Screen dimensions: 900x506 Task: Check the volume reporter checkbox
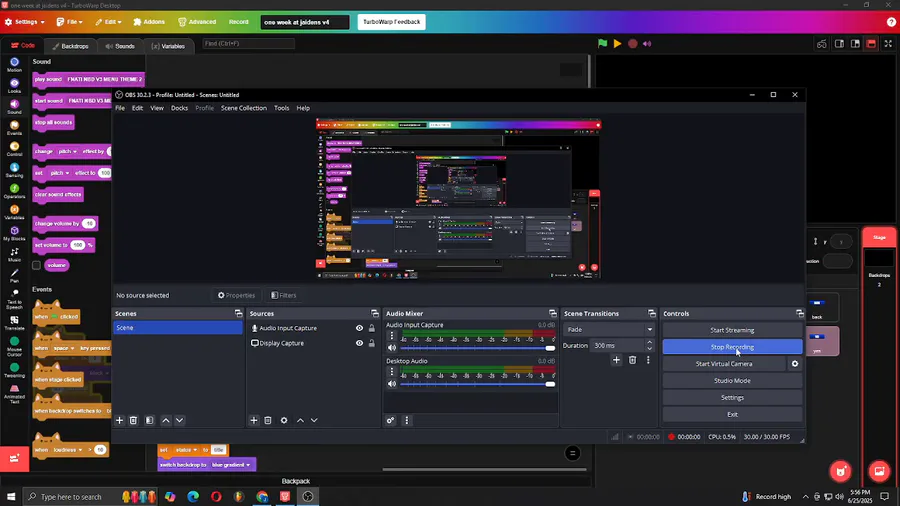point(36,265)
